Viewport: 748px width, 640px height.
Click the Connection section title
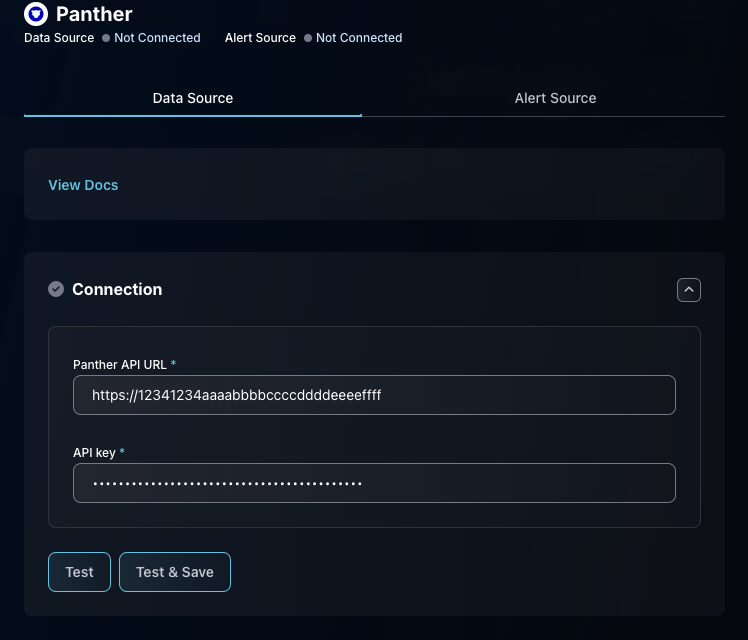[x=117, y=289]
